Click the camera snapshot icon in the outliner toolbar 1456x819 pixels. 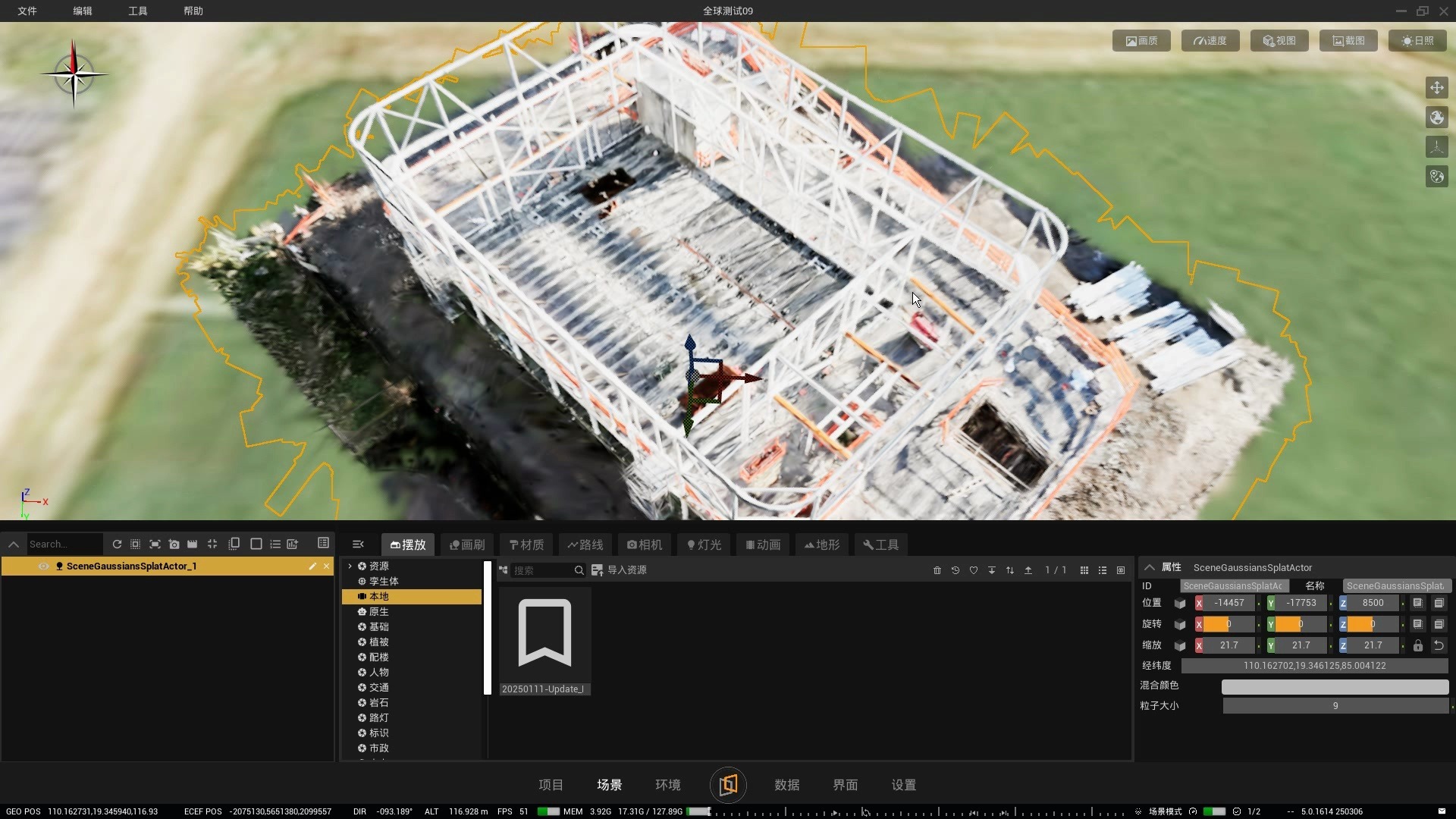click(174, 544)
